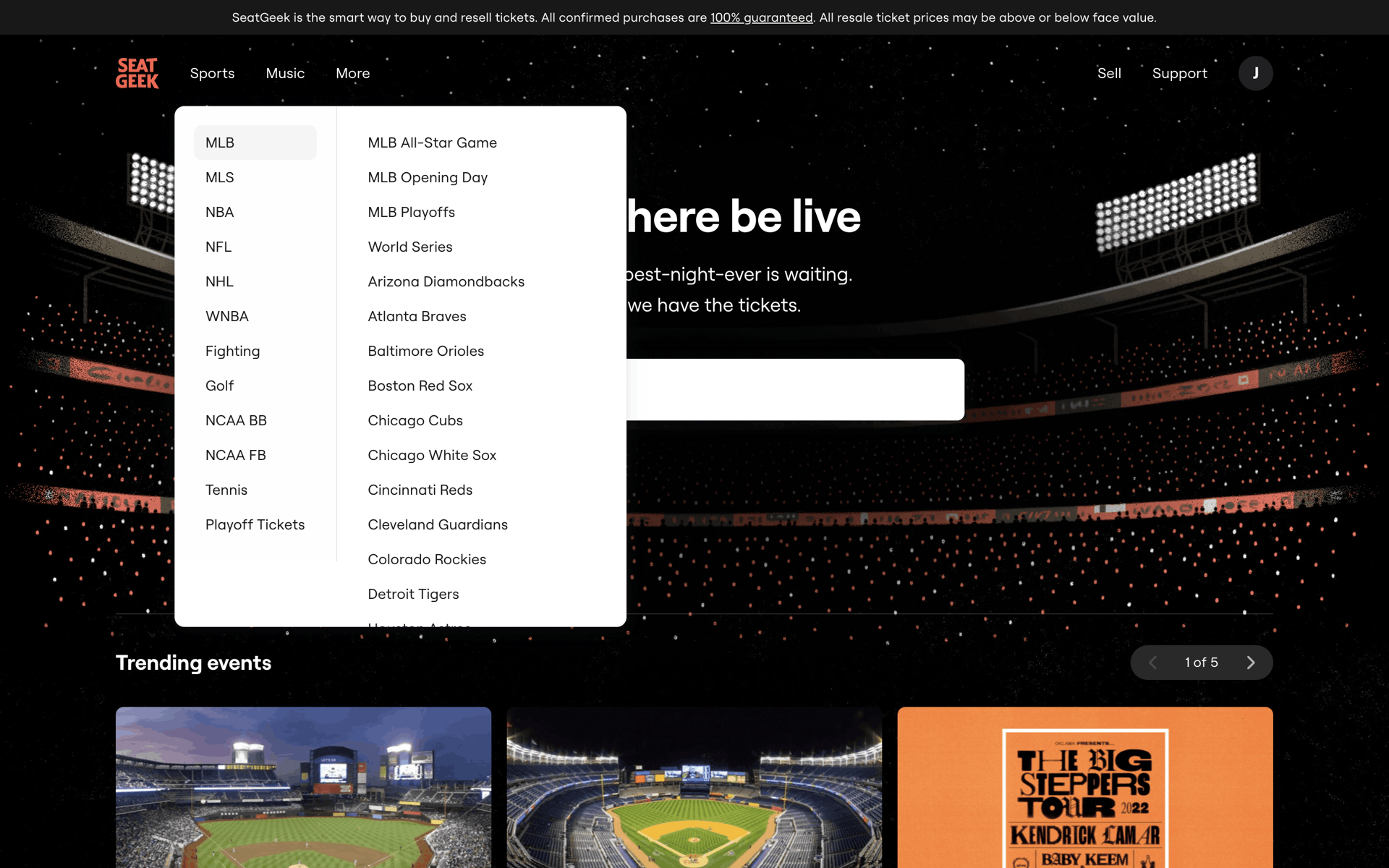This screenshot has height=868, width=1389.
Task: Select MLS category in dropdown
Action: [x=255, y=177]
